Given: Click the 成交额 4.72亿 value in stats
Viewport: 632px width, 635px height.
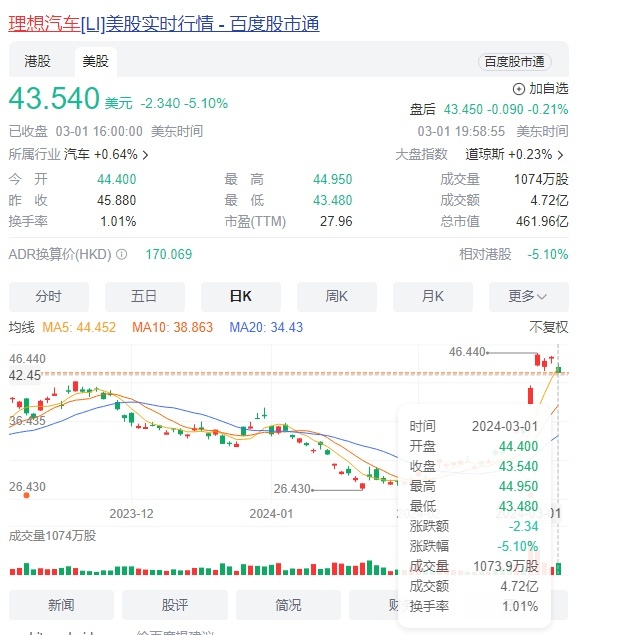Looking at the screenshot, I should pos(549,200).
